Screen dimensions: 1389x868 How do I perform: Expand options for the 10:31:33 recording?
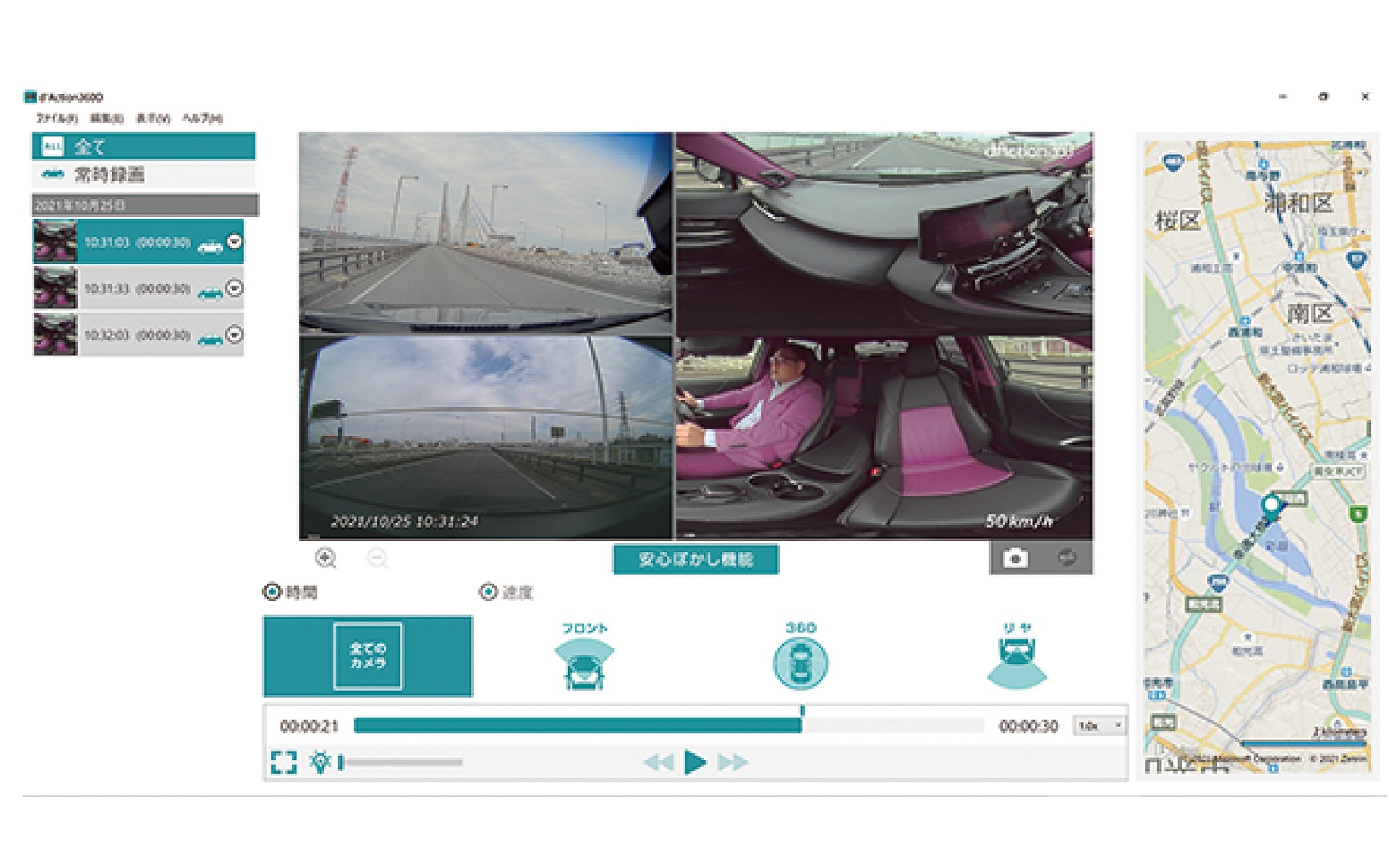[234, 289]
